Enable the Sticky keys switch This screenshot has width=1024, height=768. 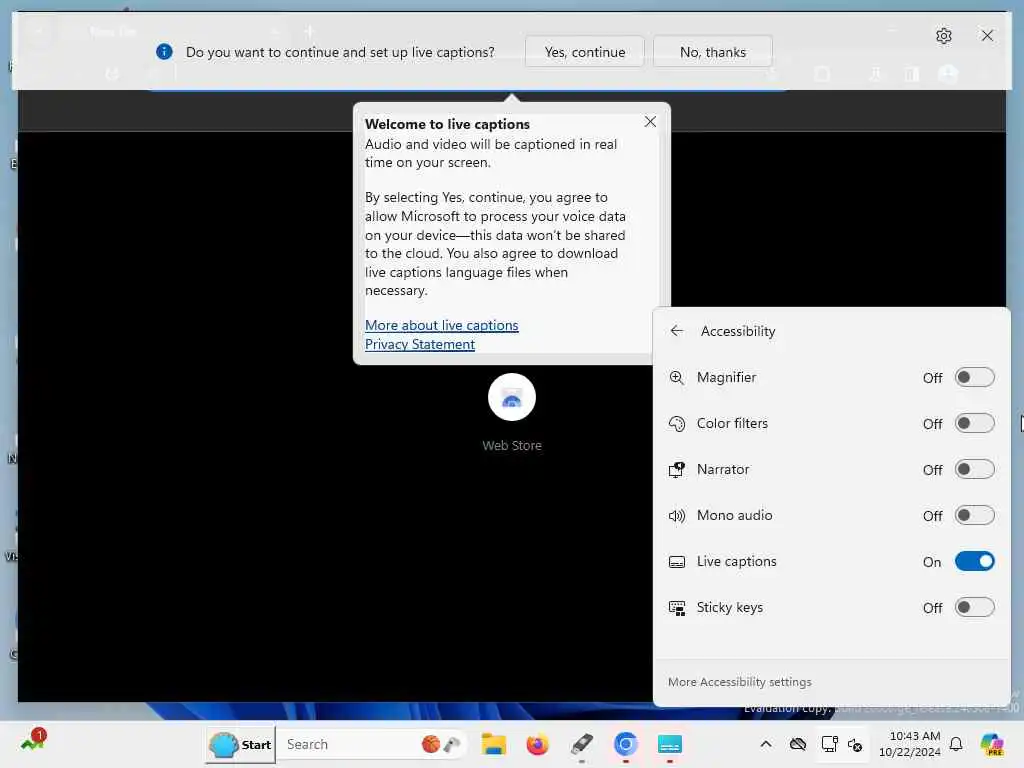click(974, 607)
